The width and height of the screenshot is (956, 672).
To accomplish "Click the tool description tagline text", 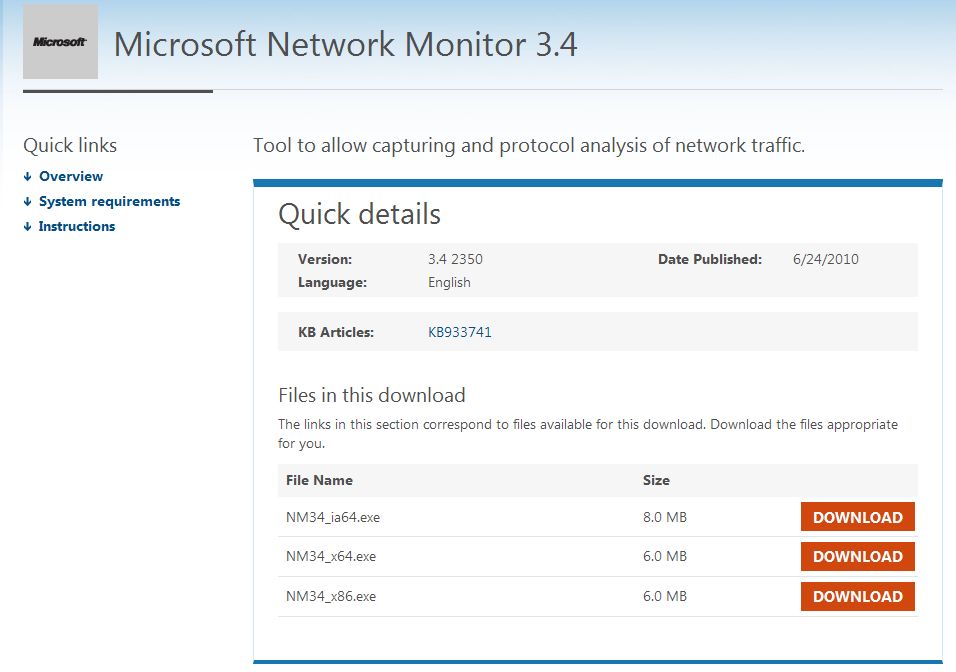I will pyautogui.click(x=529, y=146).
